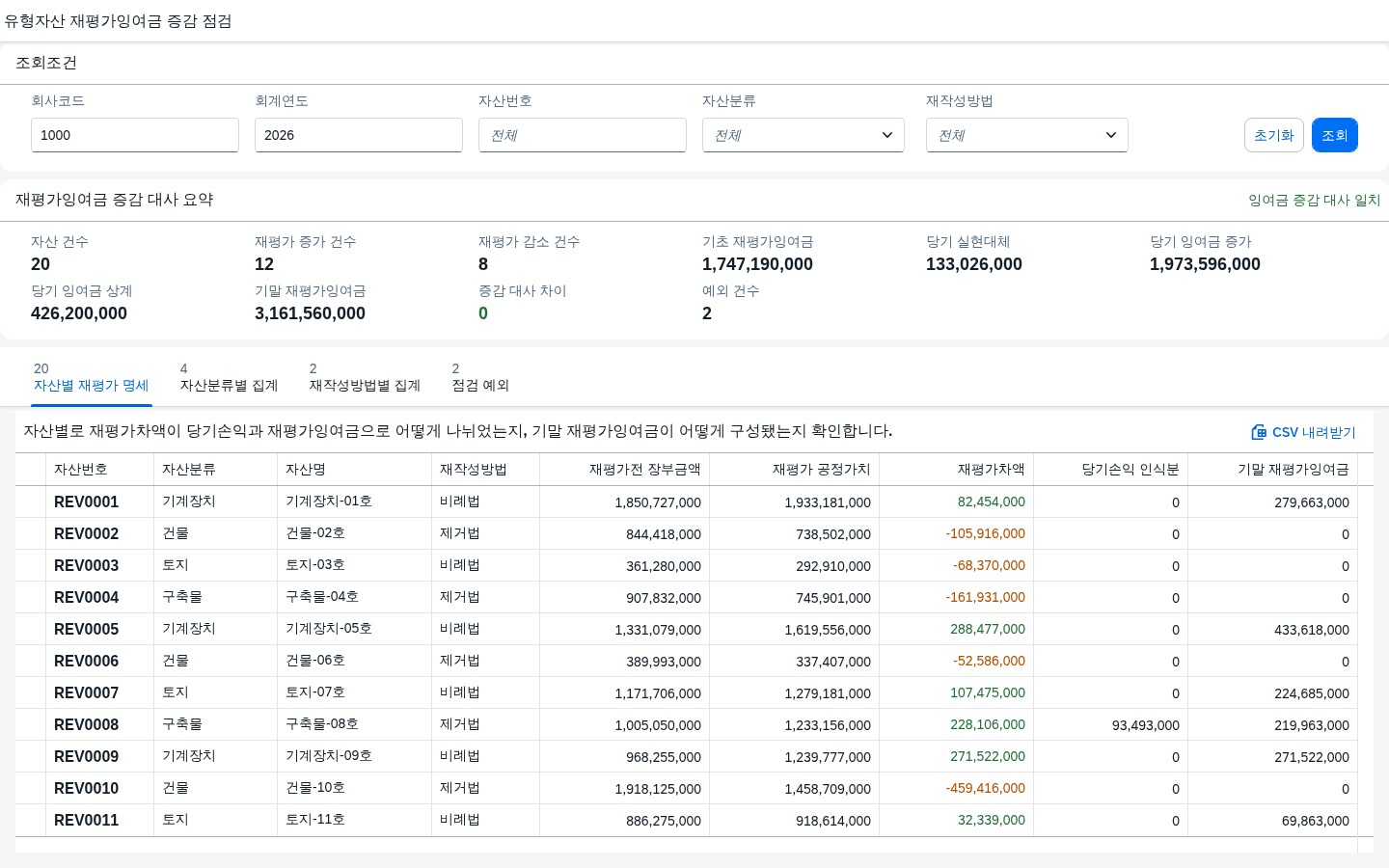The height and width of the screenshot is (868, 1389).
Task: Select row REV0006
Action: click(687, 661)
